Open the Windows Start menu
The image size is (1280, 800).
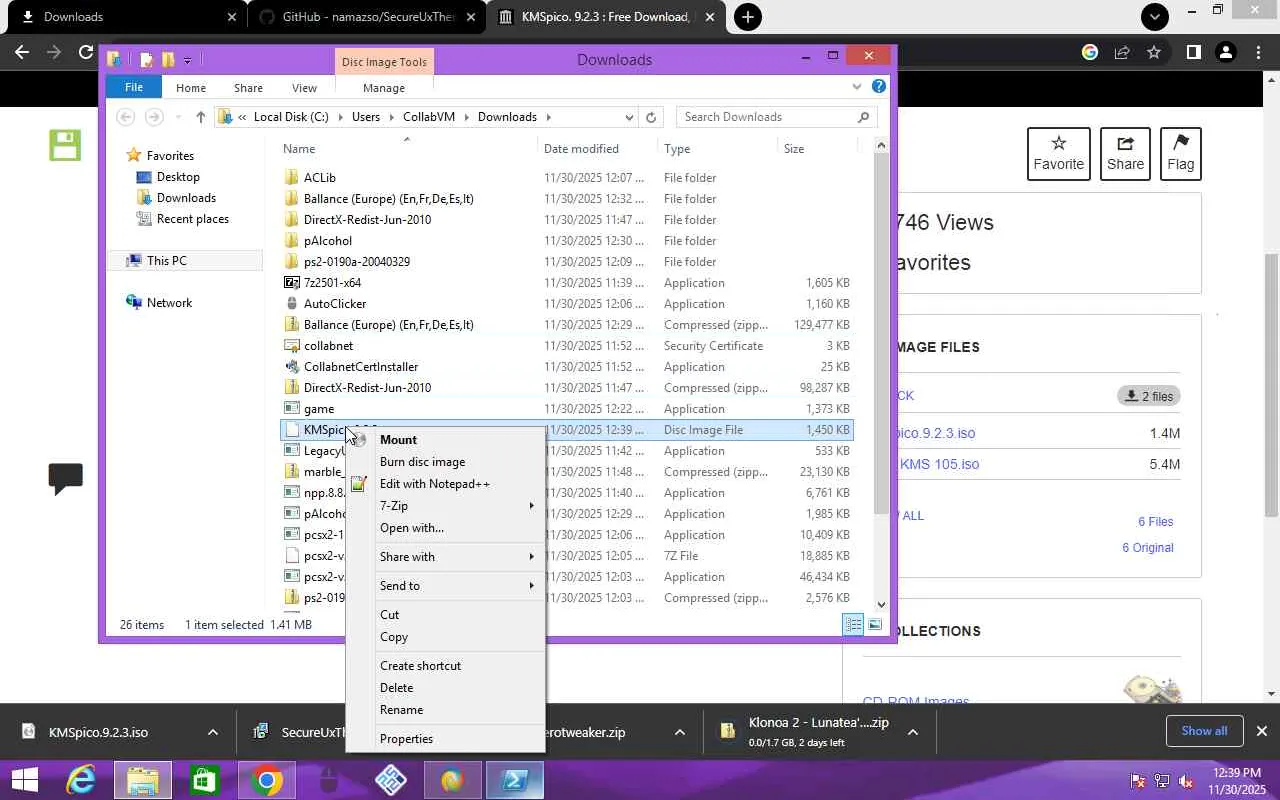coord(24,780)
